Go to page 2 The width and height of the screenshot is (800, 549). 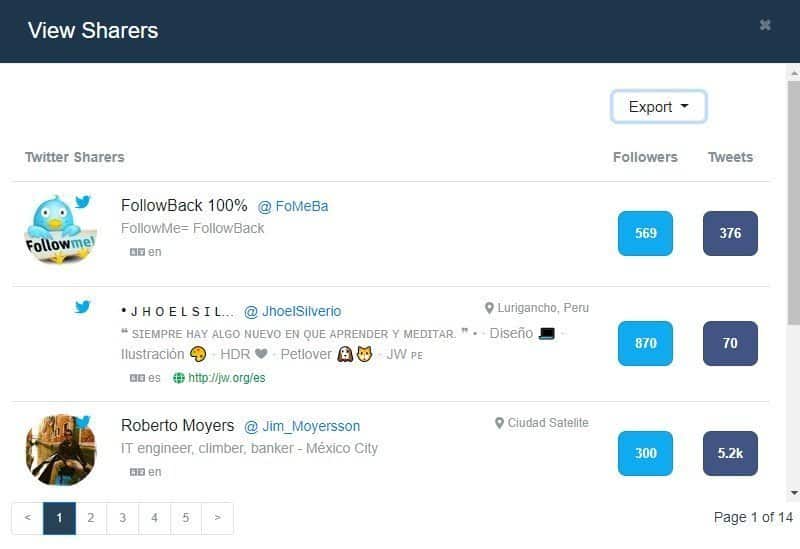(91, 518)
